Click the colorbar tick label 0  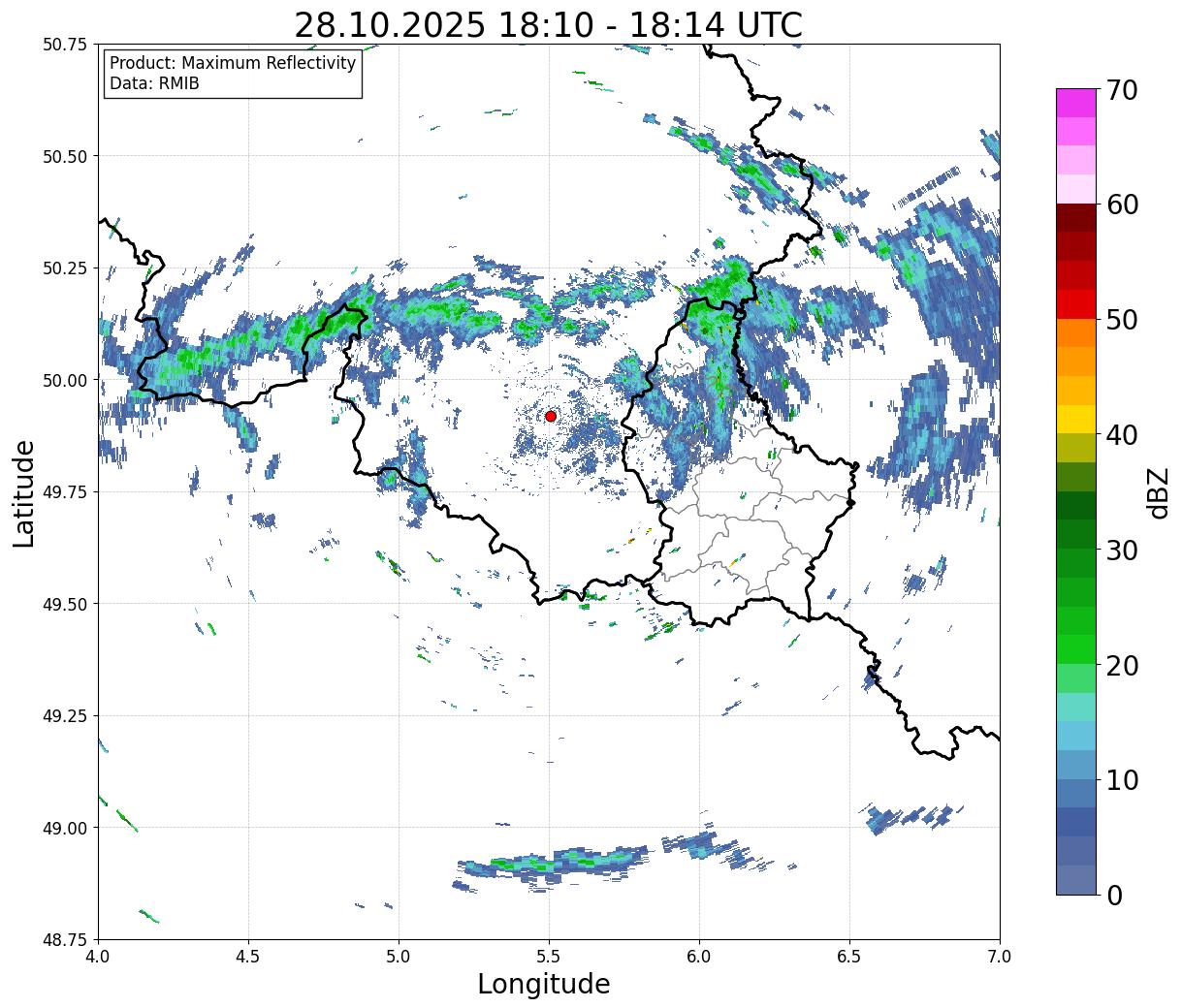[x=1114, y=896]
